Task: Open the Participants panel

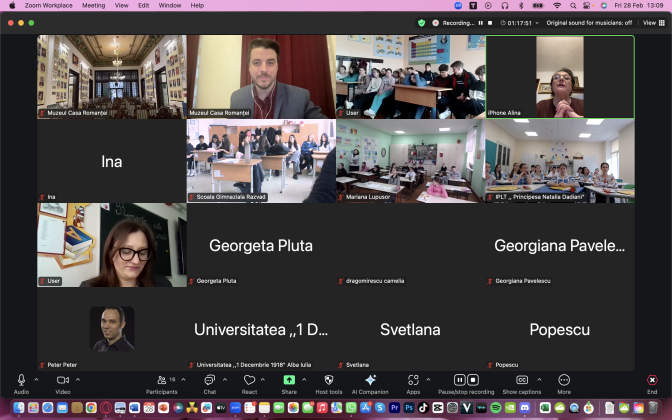Action: pos(162,381)
